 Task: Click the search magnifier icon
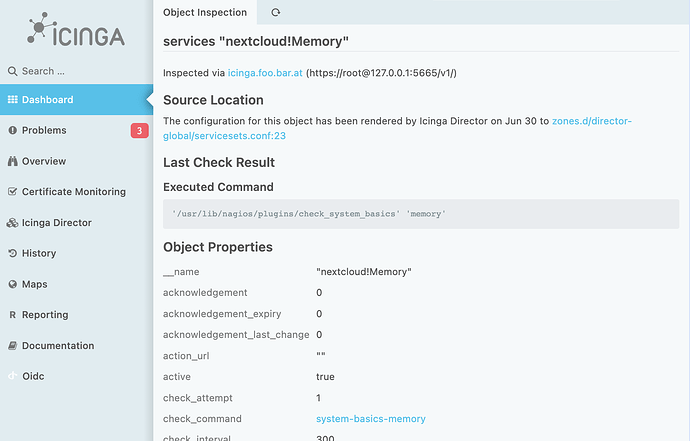(x=13, y=71)
